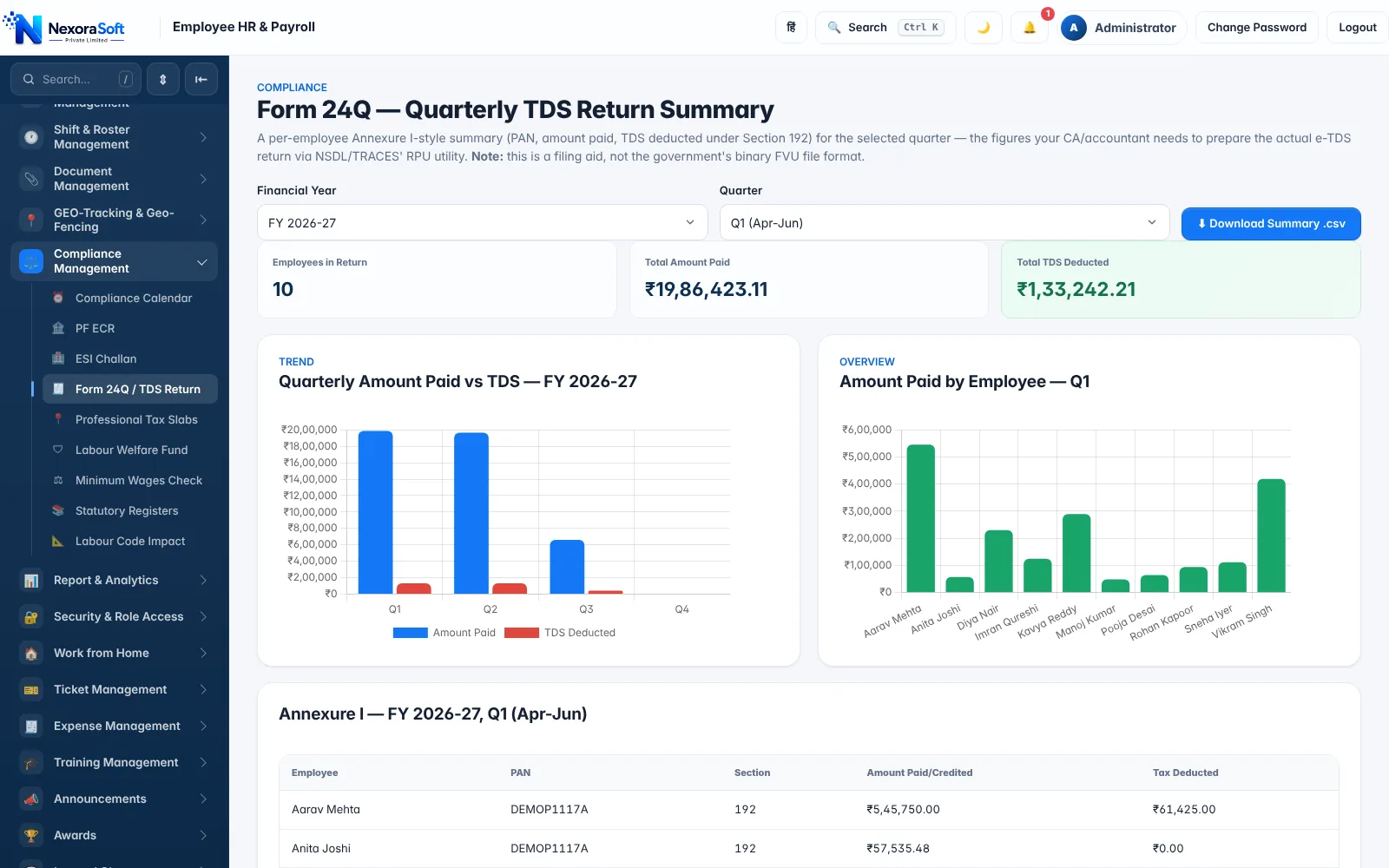The height and width of the screenshot is (868, 1389).
Task: Collapse the sidebar with the arrow icon
Action: click(x=201, y=79)
